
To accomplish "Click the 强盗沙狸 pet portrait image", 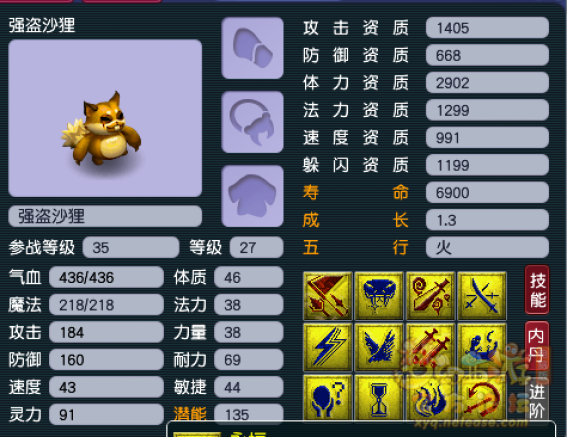I will point(105,118).
